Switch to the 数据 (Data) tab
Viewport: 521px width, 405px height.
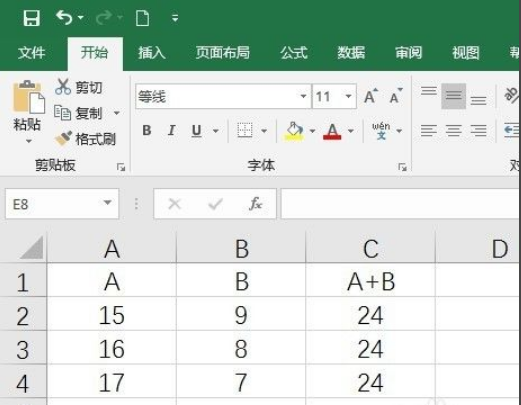point(351,53)
